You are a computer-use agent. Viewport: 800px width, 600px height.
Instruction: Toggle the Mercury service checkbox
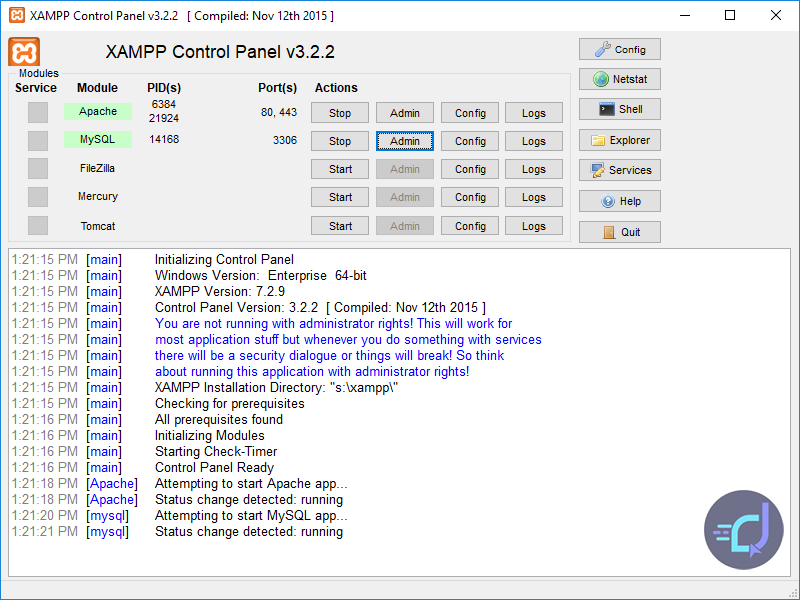38,196
